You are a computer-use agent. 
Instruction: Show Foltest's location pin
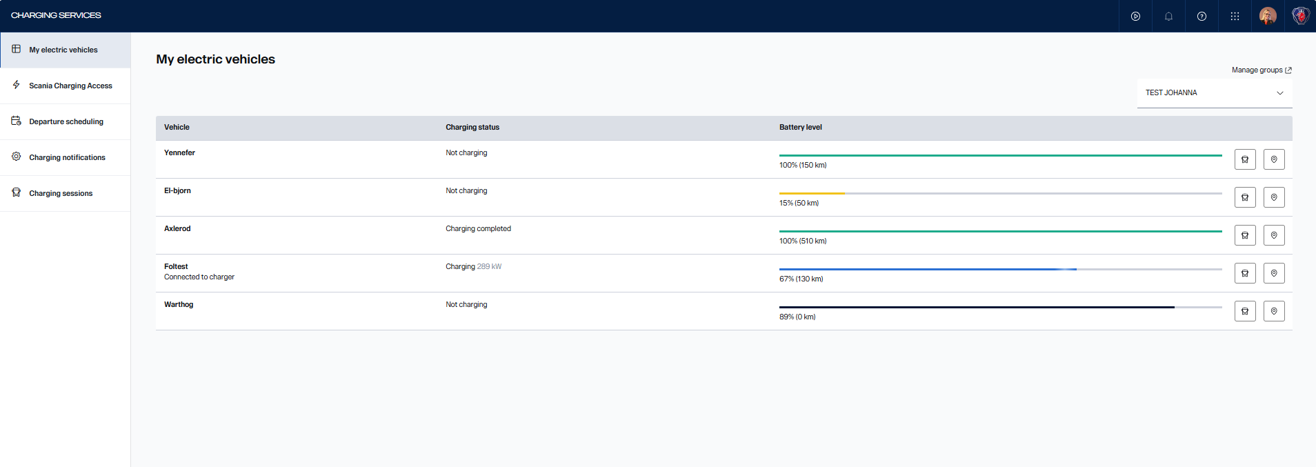coord(1274,273)
